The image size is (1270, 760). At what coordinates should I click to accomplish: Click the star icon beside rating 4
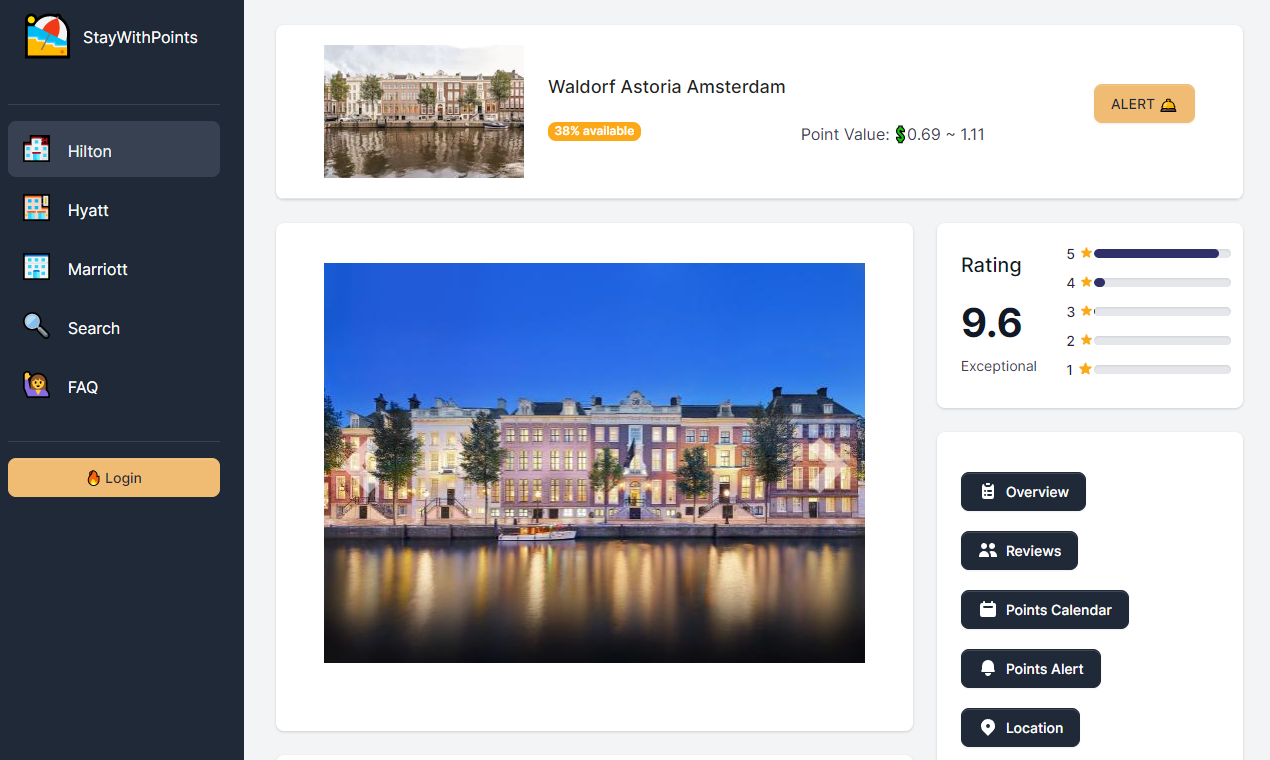(1086, 282)
